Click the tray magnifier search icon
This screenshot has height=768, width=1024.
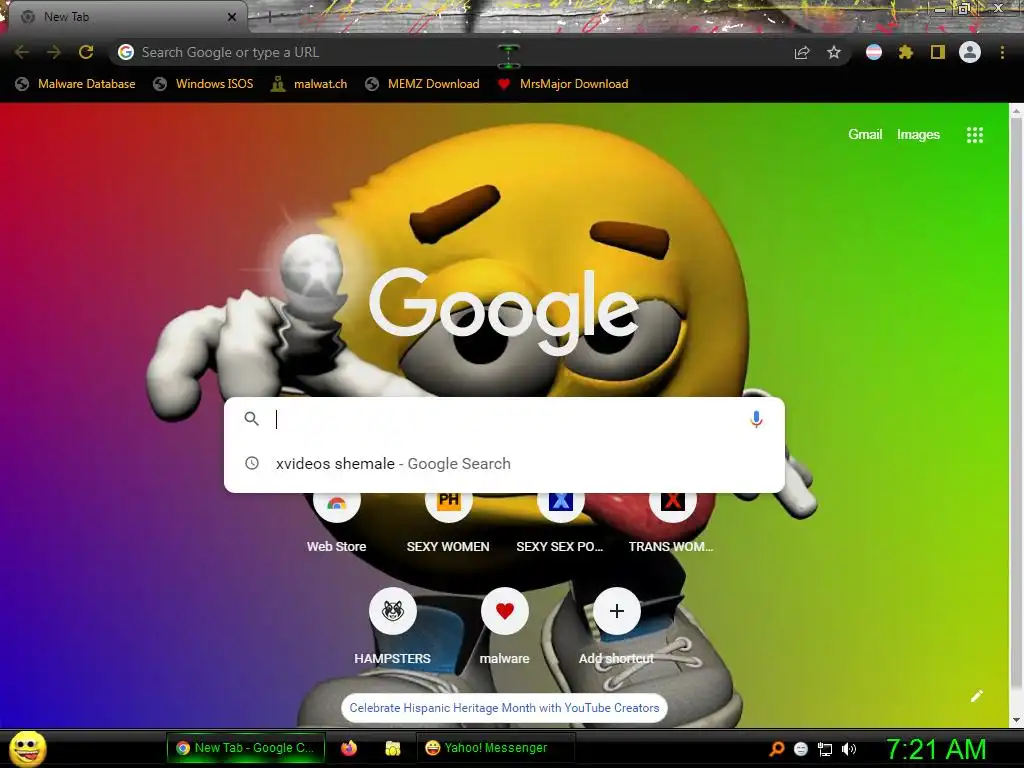pos(776,749)
